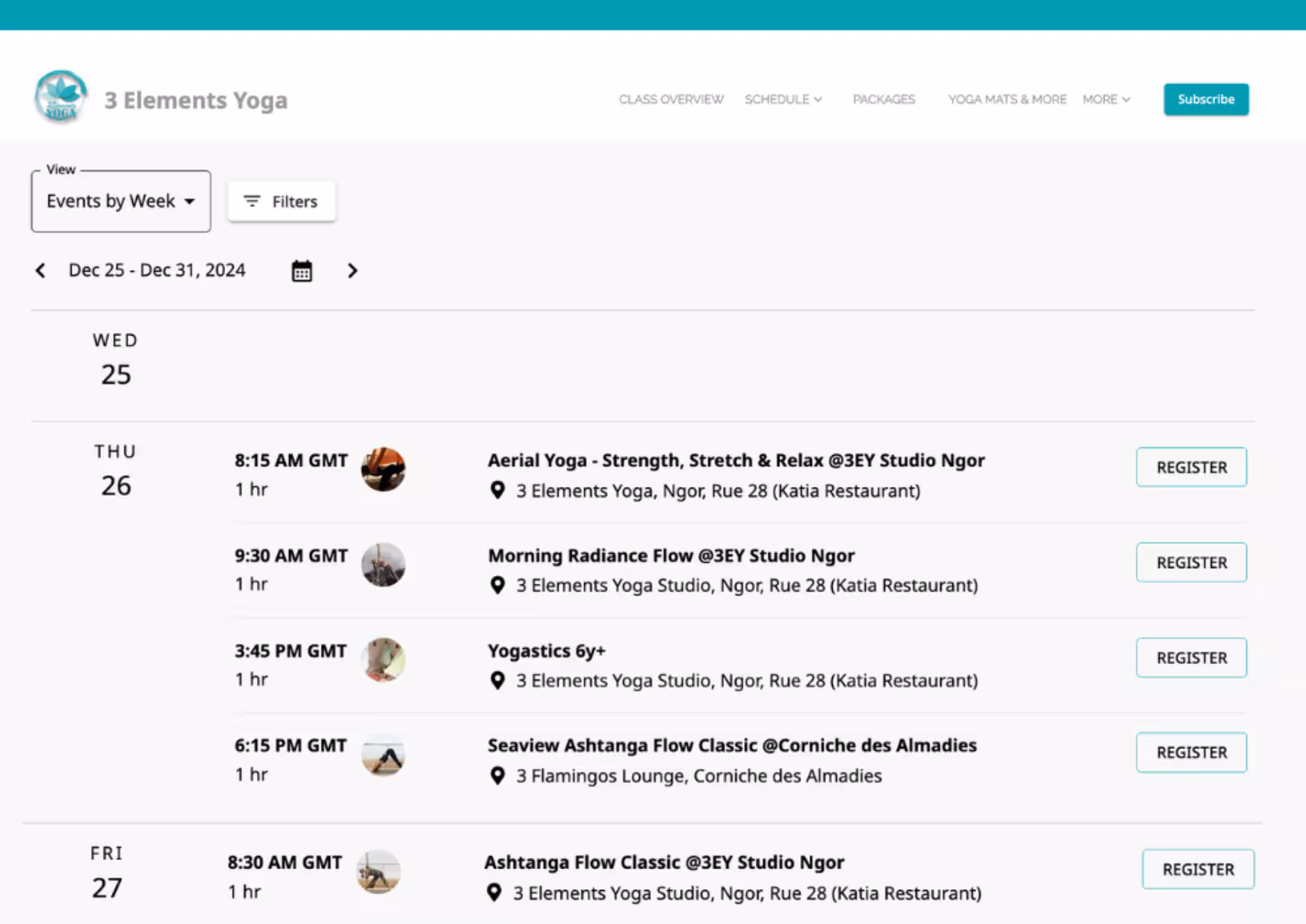
Task: Register for the 8:15 AM Aerial Yoga class
Action: coord(1191,467)
